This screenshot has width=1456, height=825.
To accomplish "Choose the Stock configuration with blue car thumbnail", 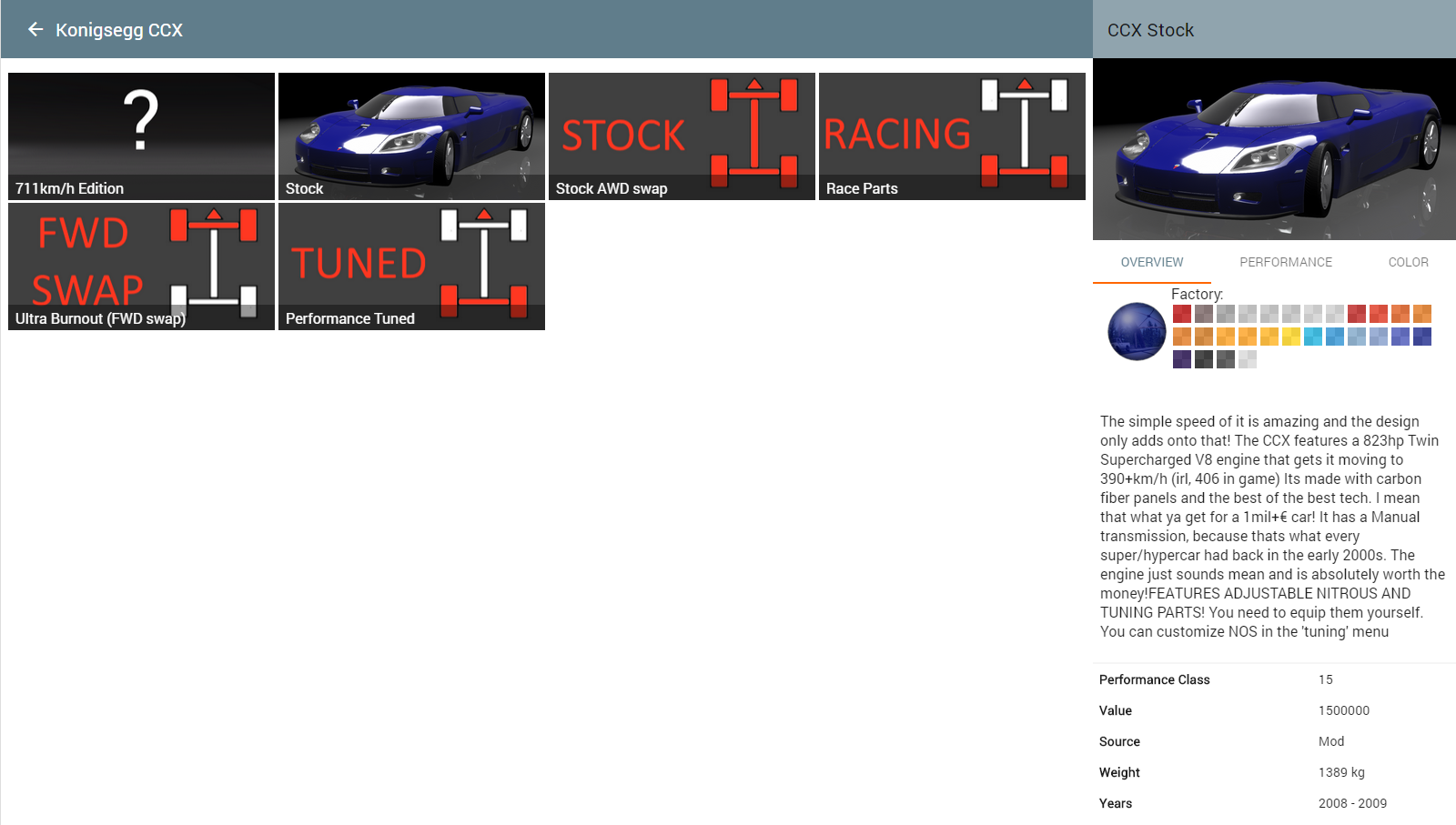I will [411, 136].
